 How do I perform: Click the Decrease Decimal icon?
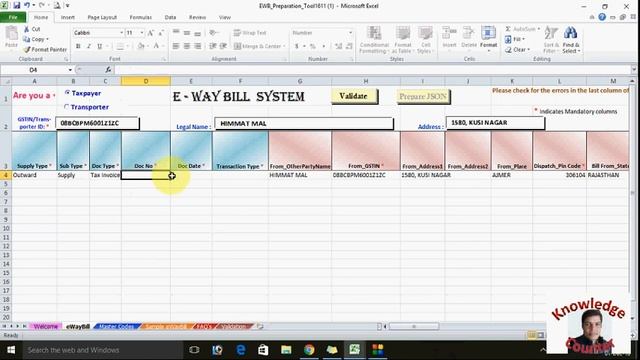click(x=349, y=46)
